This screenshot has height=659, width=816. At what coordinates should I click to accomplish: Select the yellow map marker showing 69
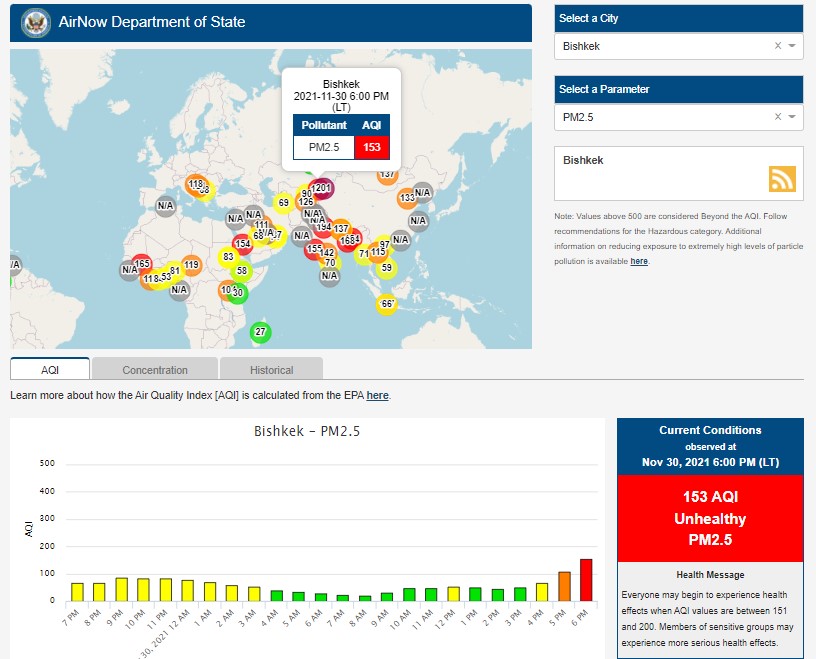[283, 203]
